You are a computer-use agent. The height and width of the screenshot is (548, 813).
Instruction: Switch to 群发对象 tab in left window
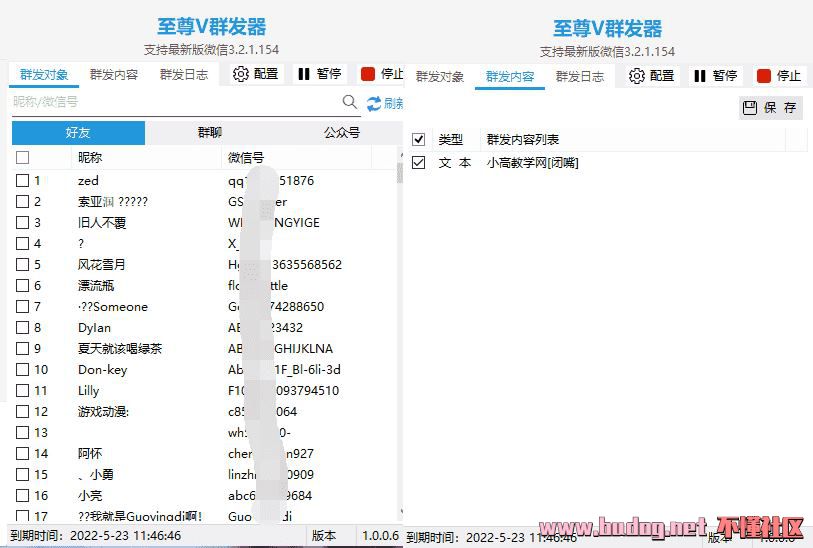(x=44, y=75)
